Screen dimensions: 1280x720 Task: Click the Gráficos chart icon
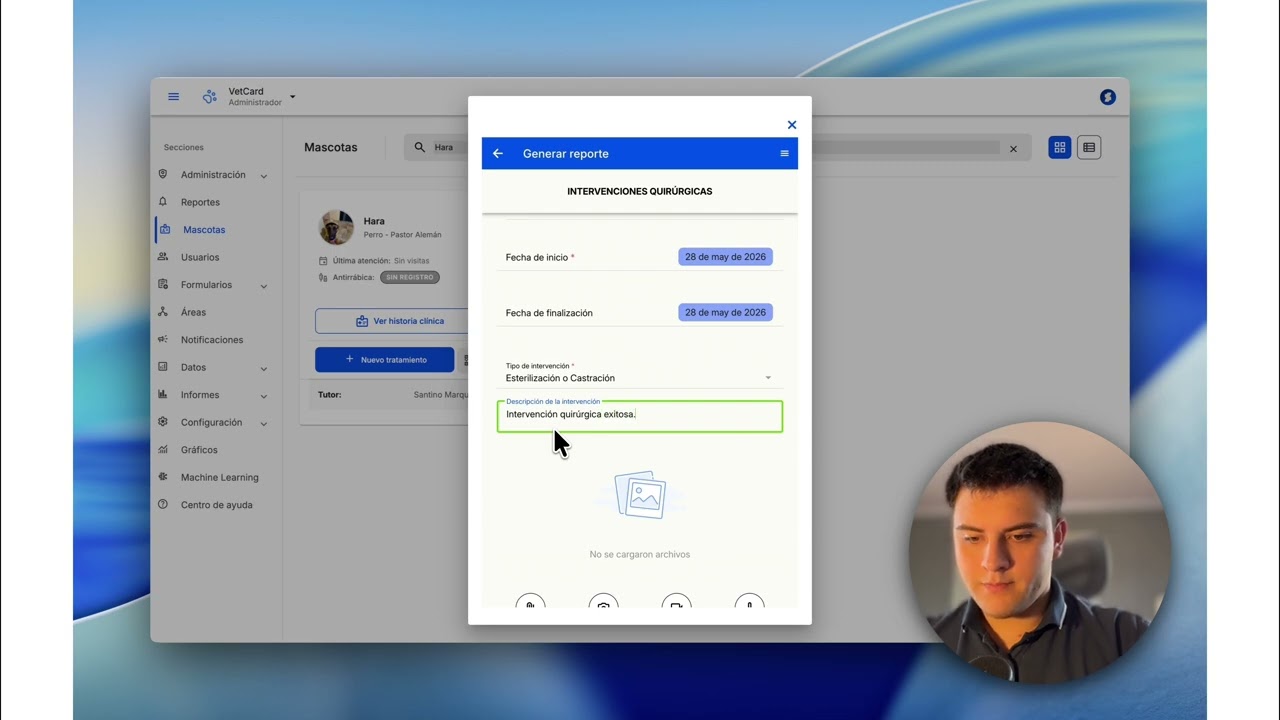pyautogui.click(x=163, y=450)
